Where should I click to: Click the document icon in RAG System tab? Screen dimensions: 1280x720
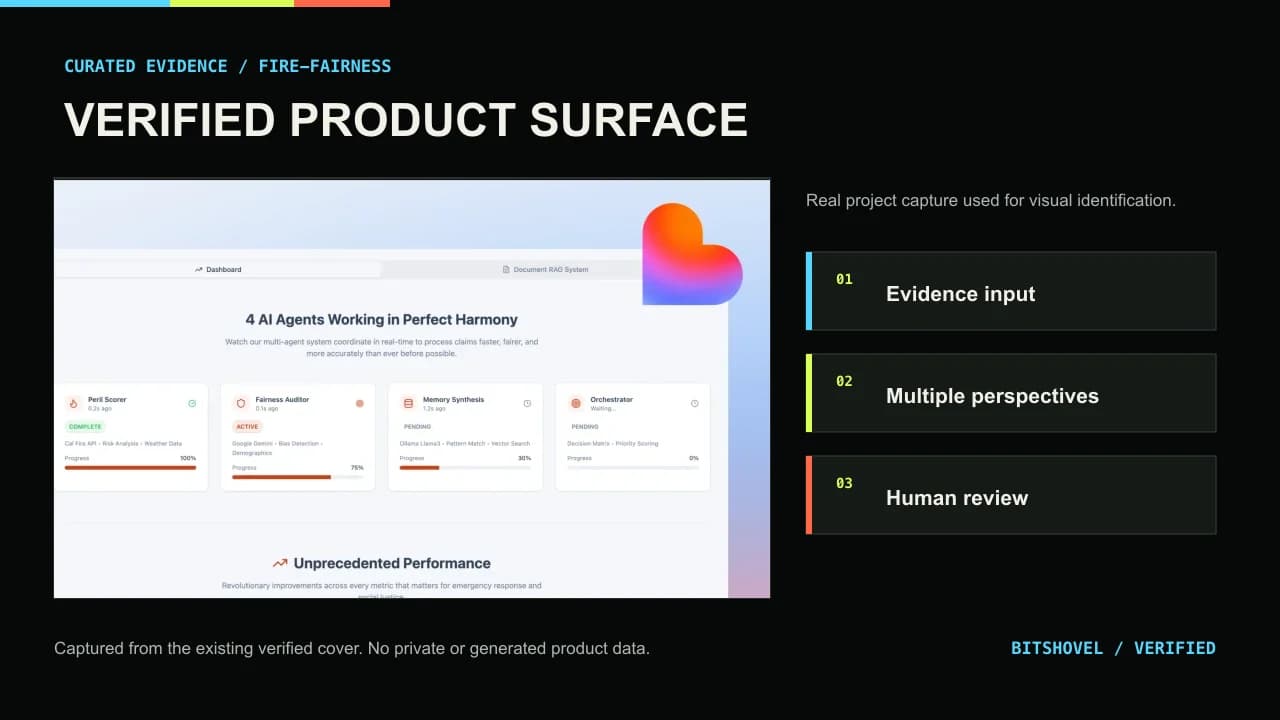[506, 269]
